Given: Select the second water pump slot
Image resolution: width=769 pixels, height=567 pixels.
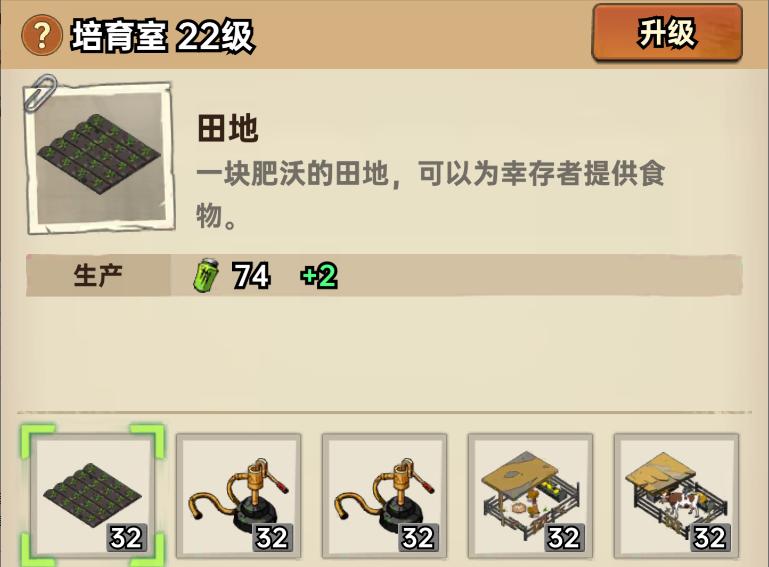Looking at the screenshot, I should 384,496.
